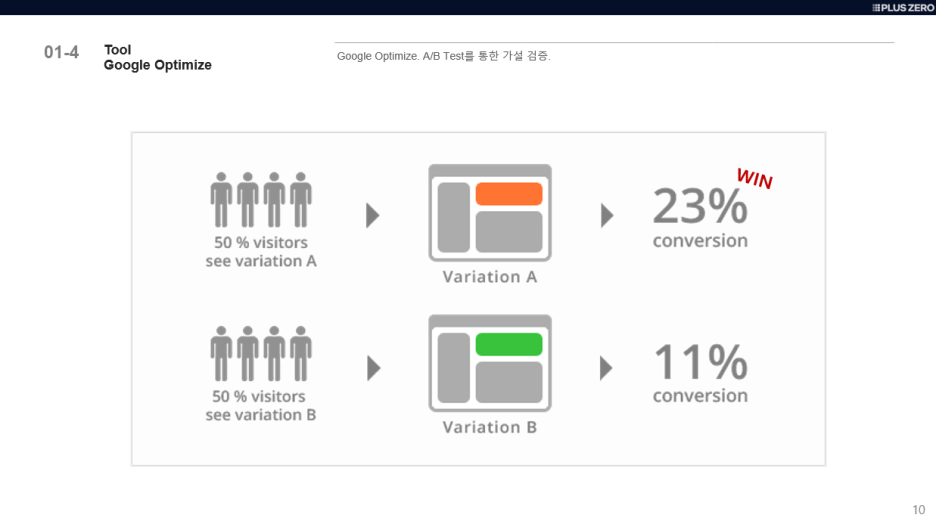Click the orange block in Variation A
Screen dimensions: 936x524
(508, 194)
